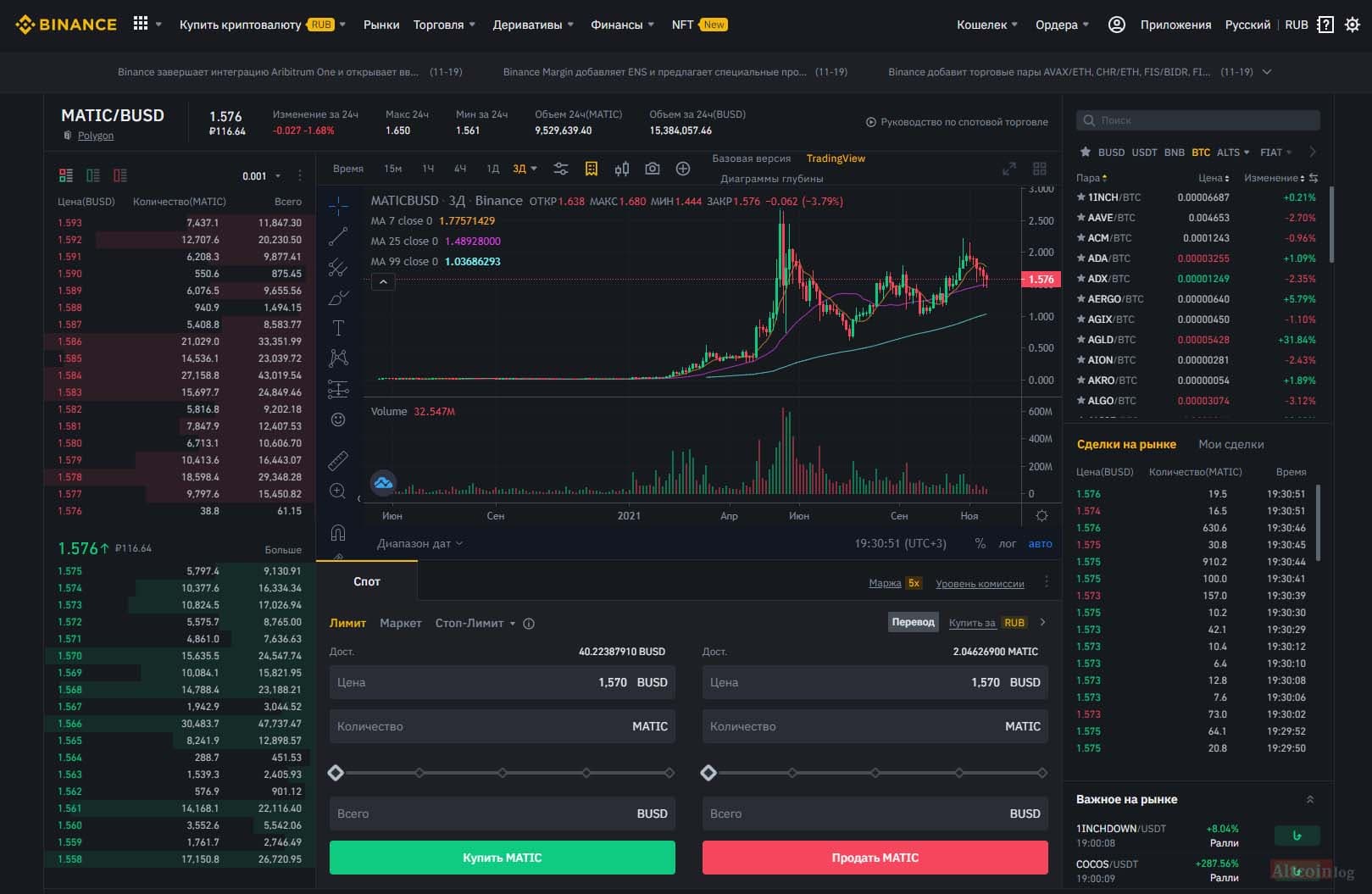Screen dimensions: 1372x894
Task: Toggle auto scale on the chart
Action: coord(1040,543)
